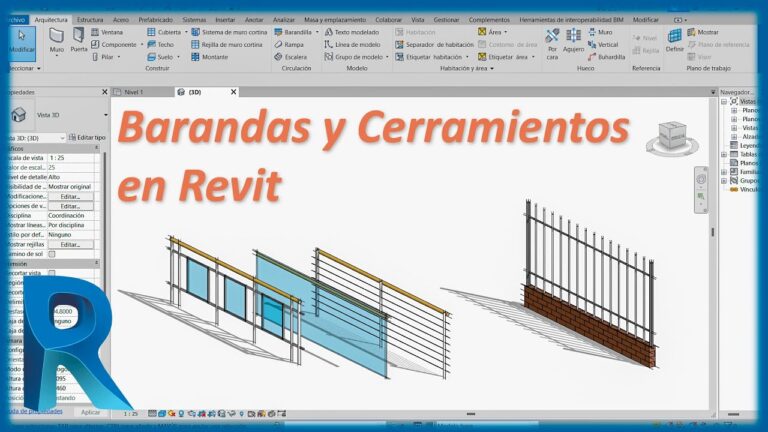Select the Línea de modelo tool
The width and height of the screenshot is (768, 432).
[352, 45]
